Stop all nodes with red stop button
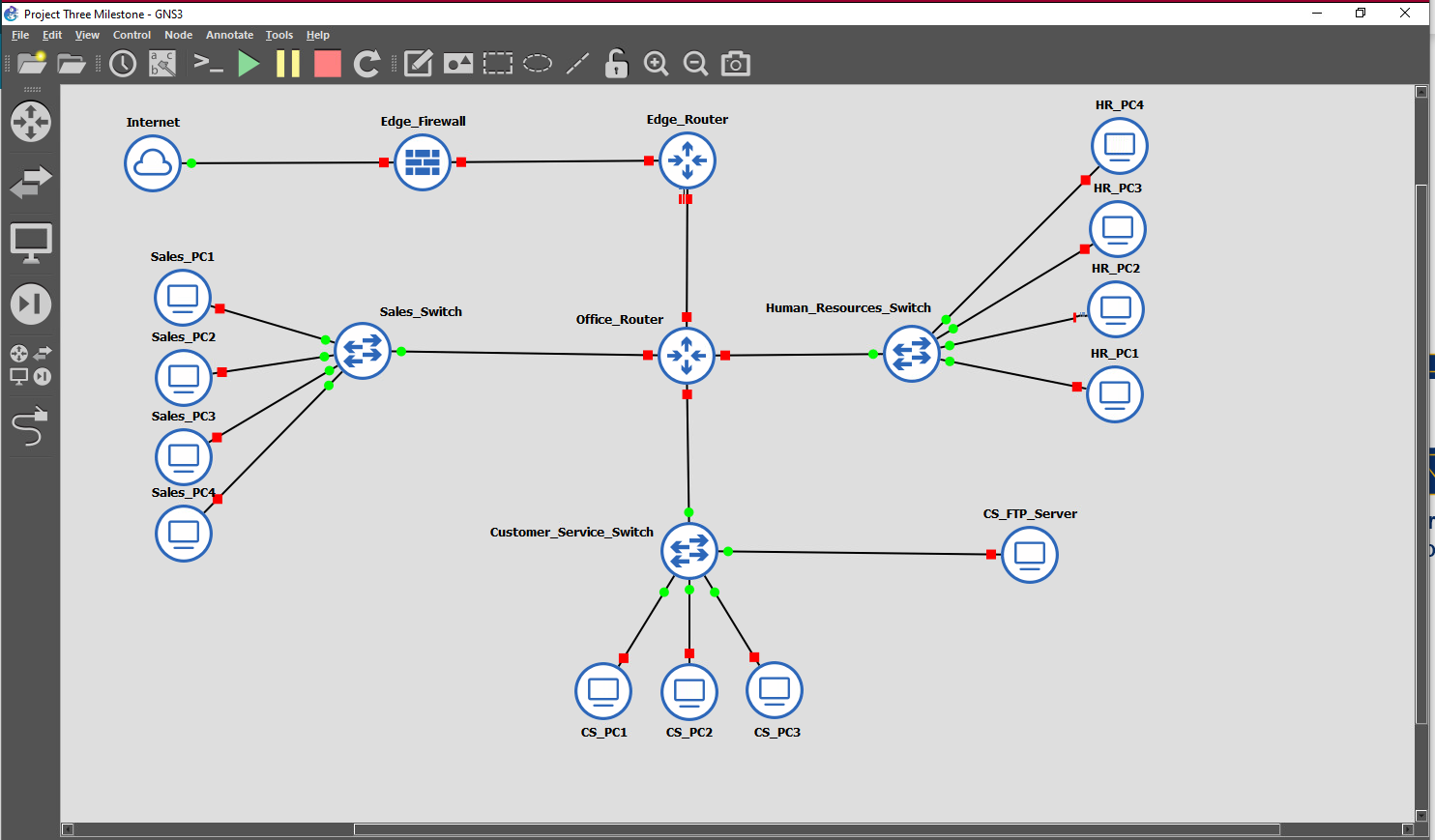Screen dimensions: 1435x840 [328, 64]
